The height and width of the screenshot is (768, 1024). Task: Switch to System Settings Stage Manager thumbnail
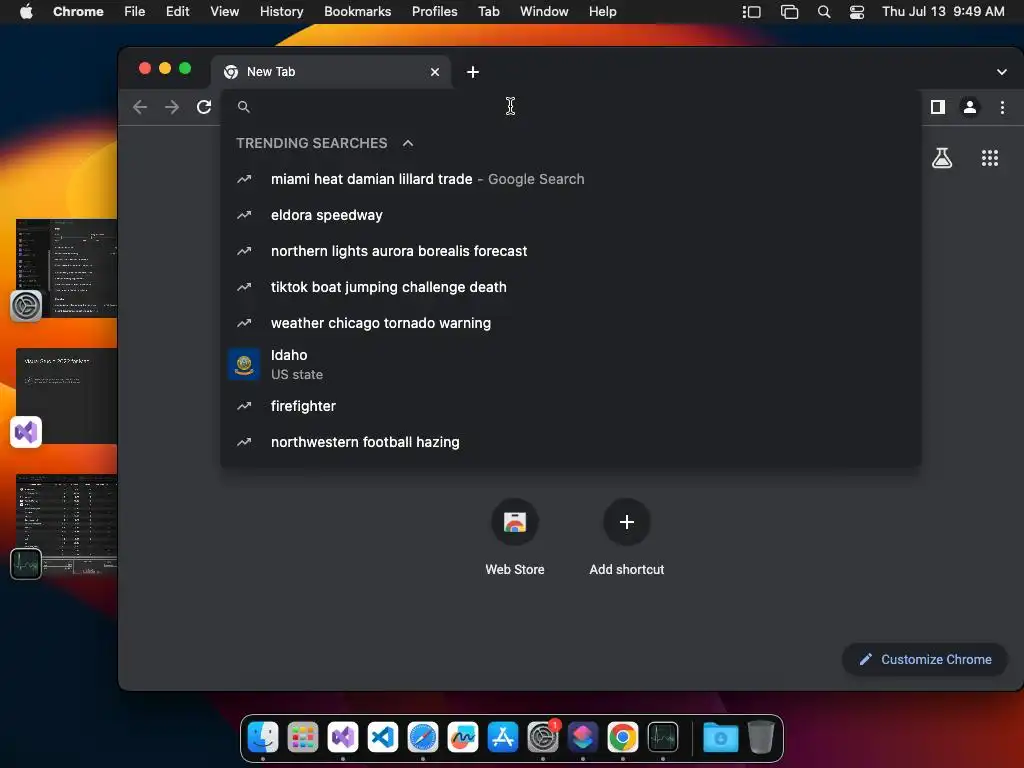pos(67,268)
